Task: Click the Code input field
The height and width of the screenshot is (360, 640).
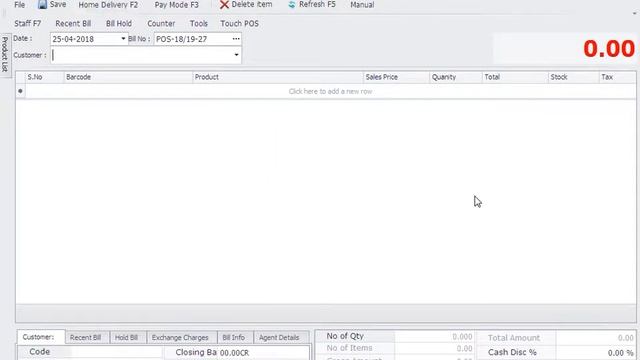Action: pos(117,352)
